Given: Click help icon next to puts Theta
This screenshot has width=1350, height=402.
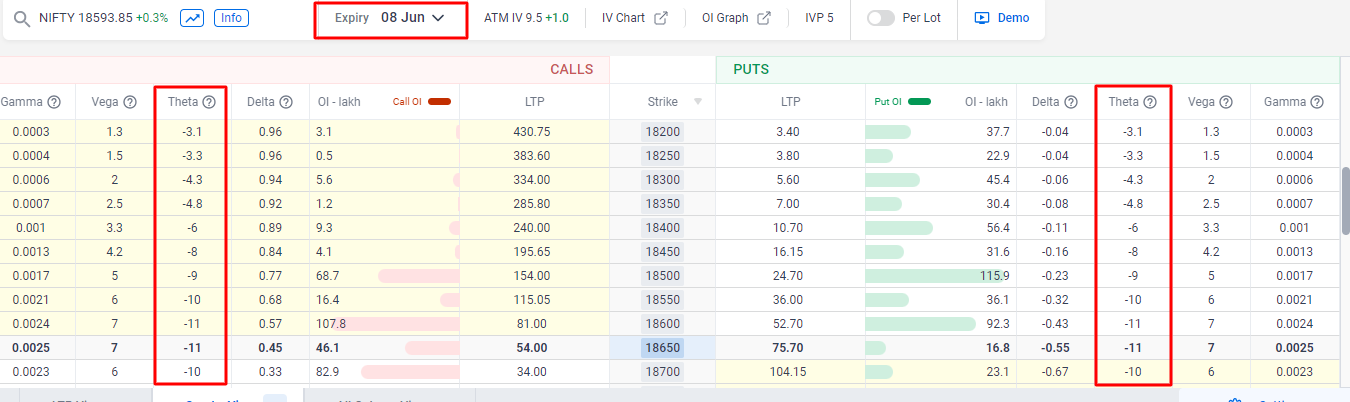Looking at the screenshot, I should [1151, 102].
